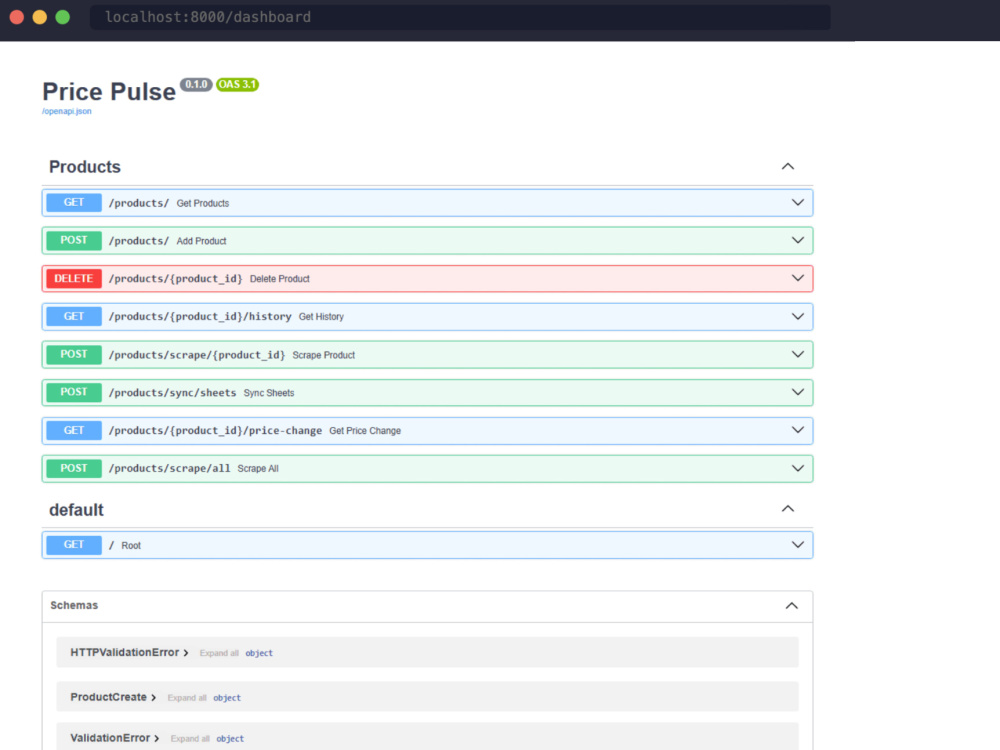
Task: Click Expand all for ProductCreate
Action: coord(187,698)
